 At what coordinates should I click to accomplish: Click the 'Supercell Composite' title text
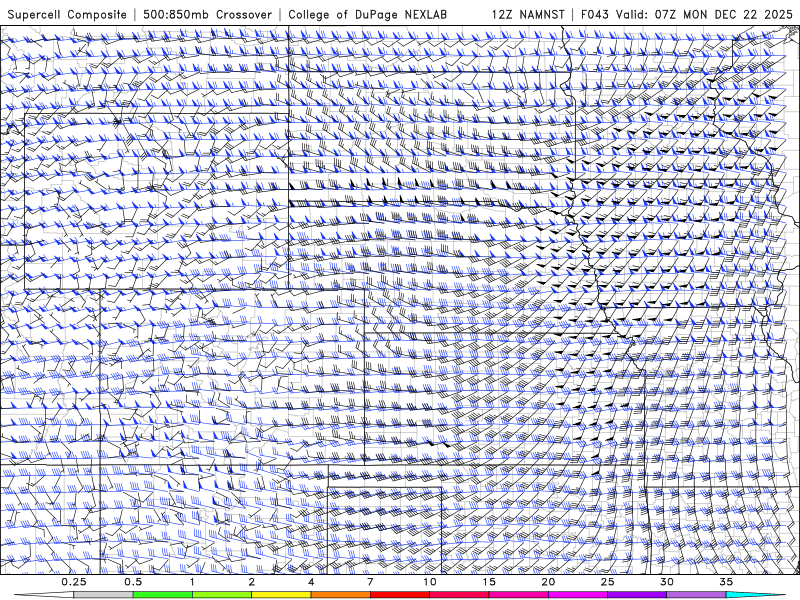coord(67,14)
